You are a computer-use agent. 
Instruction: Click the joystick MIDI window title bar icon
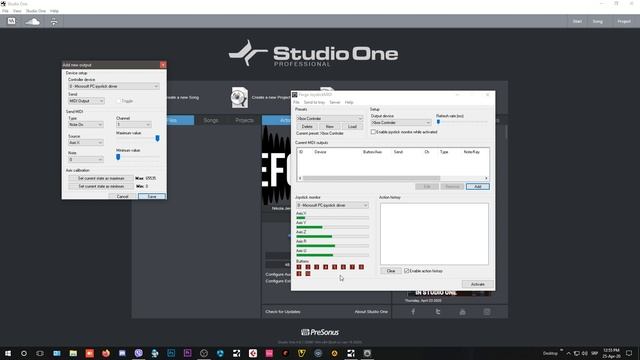click(x=295, y=95)
